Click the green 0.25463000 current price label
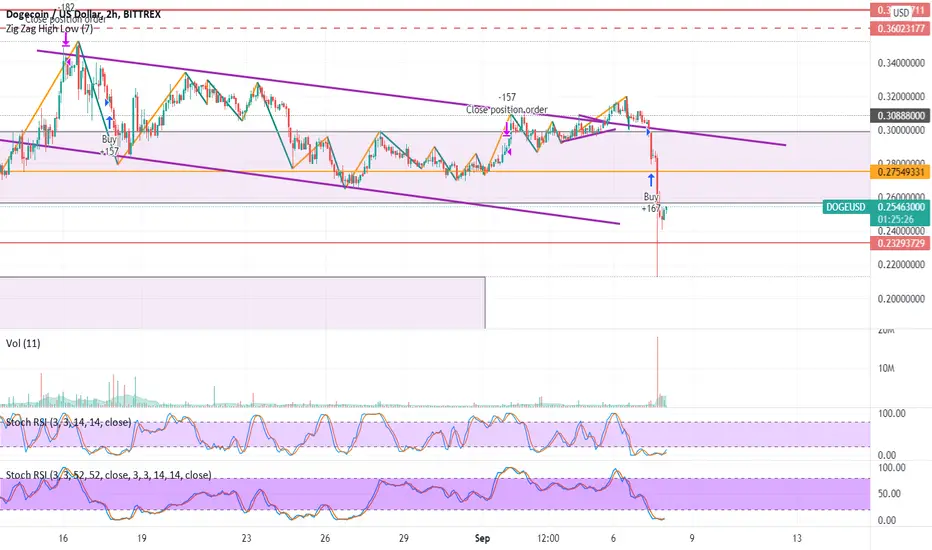This screenshot has height=550, width=932. 899,207
